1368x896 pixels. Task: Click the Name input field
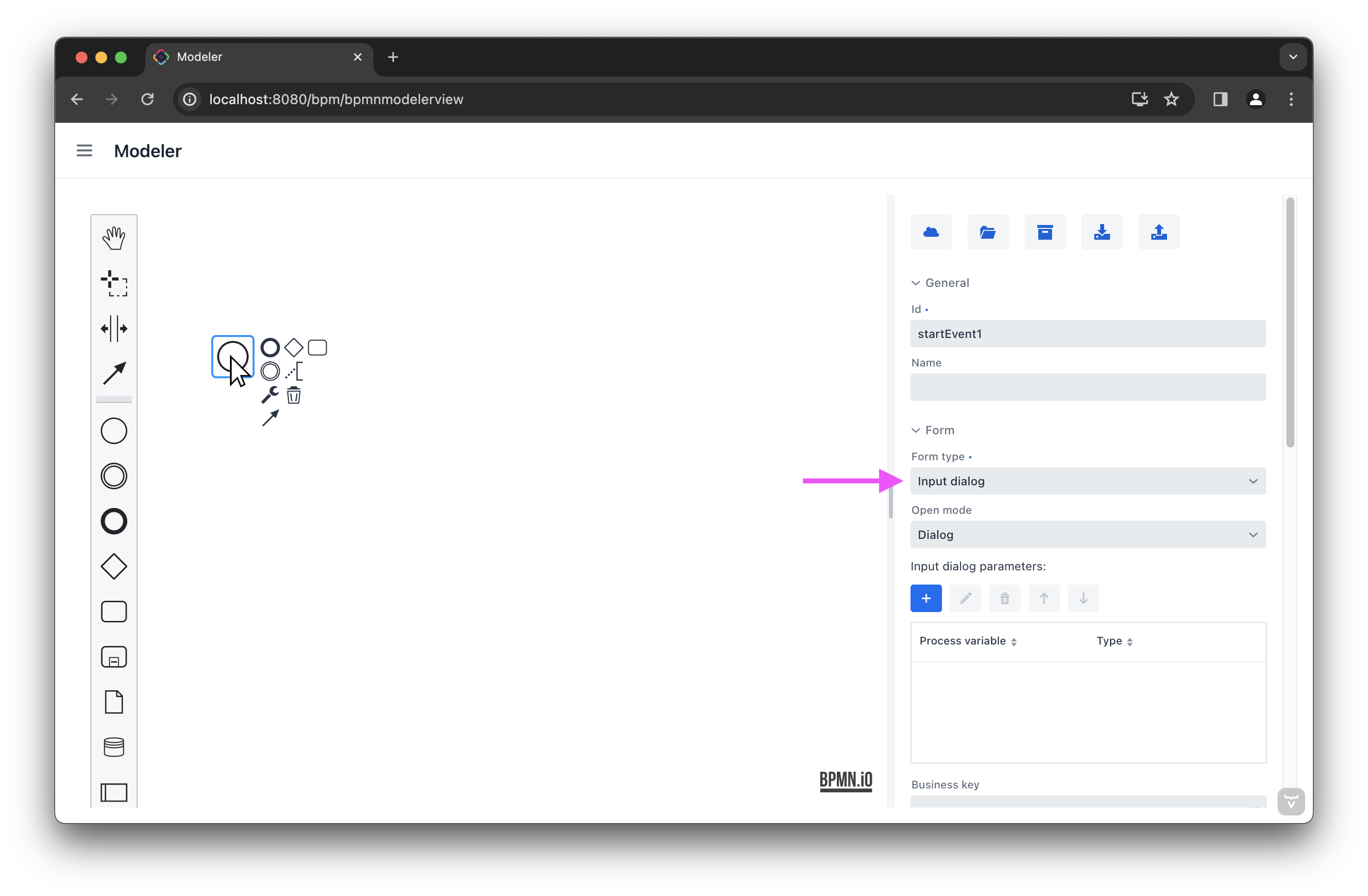(1087, 388)
